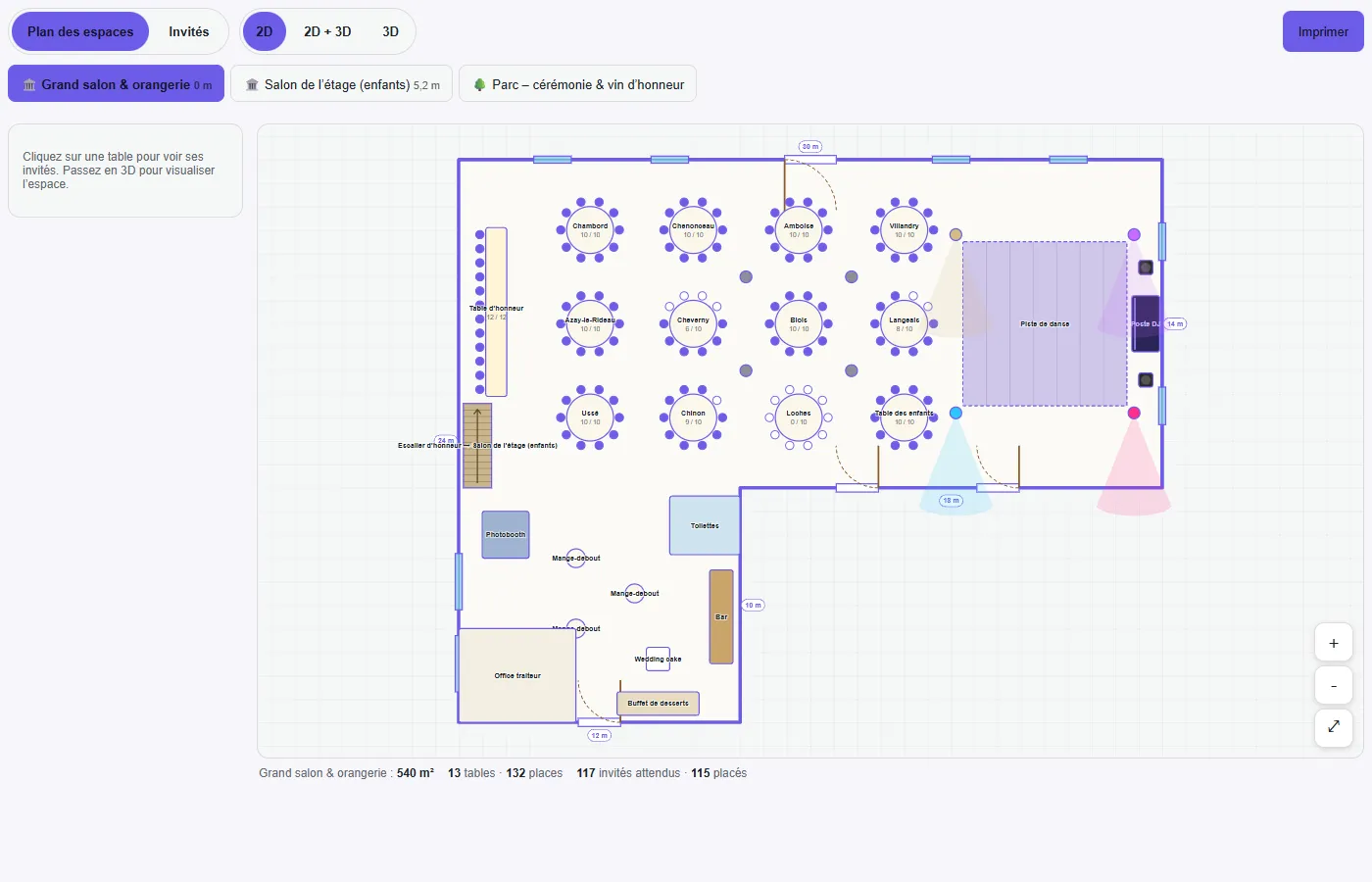
Task: Select the Table des enfants
Action: click(x=904, y=417)
